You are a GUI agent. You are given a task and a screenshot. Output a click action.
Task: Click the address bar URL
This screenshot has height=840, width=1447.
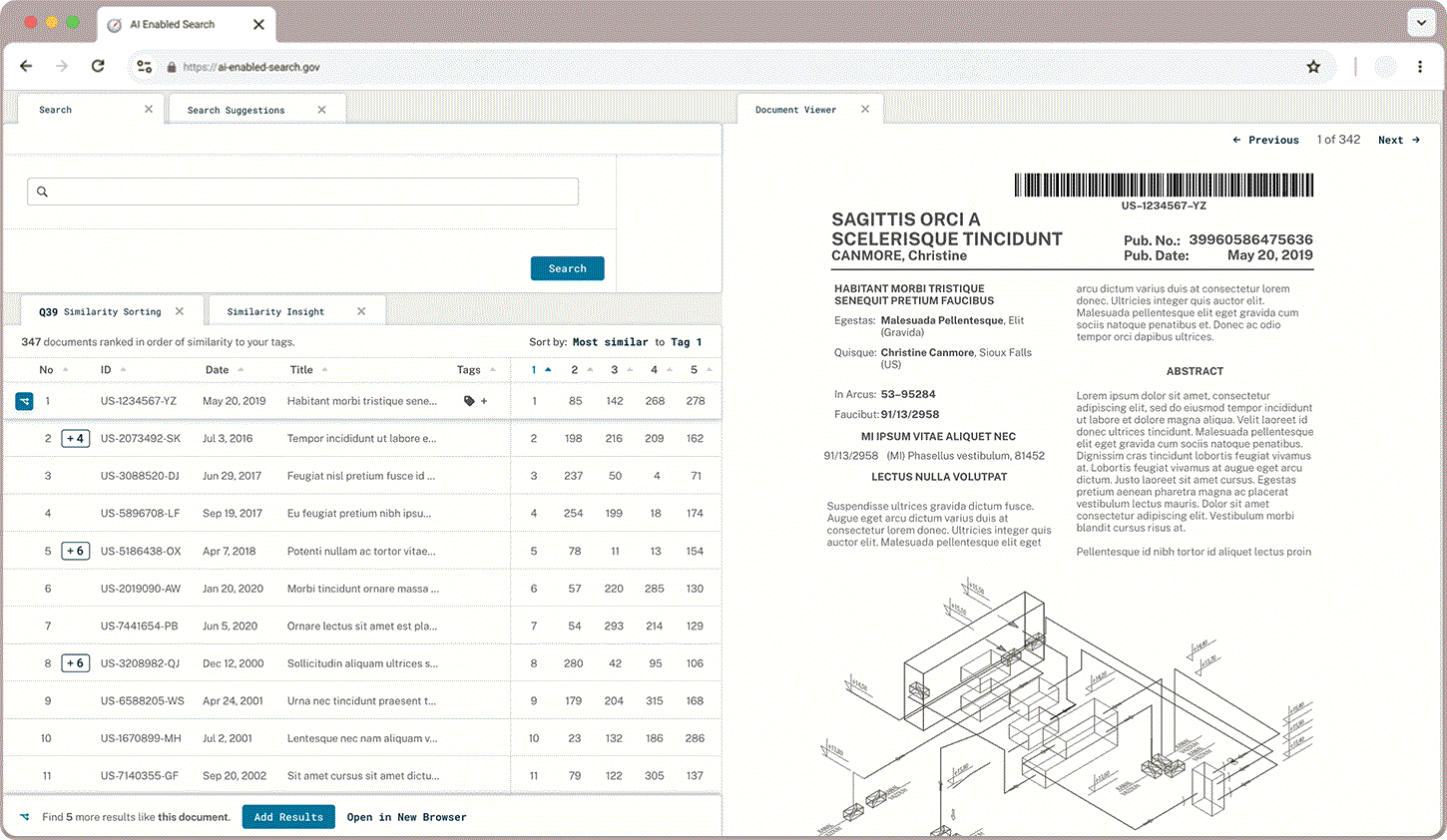pyautogui.click(x=251, y=67)
